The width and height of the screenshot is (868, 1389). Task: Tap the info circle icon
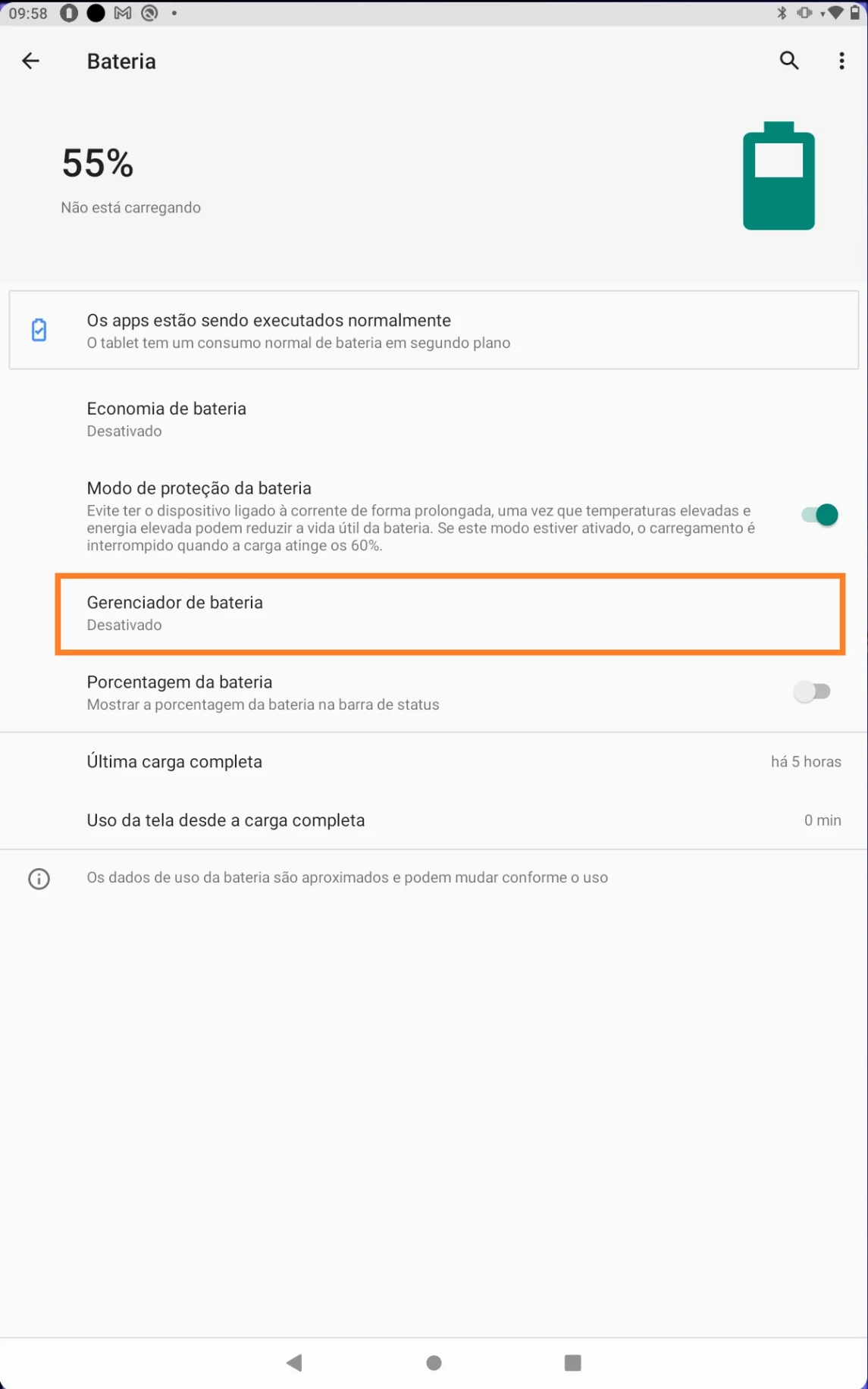(x=39, y=879)
